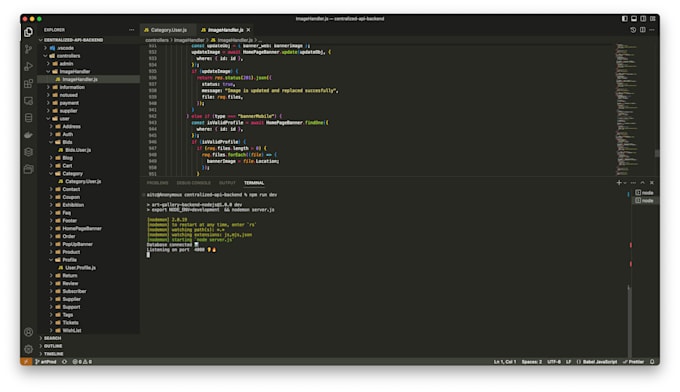Create a new terminal with the plus icon
The image size is (680, 392).
[x=619, y=183]
